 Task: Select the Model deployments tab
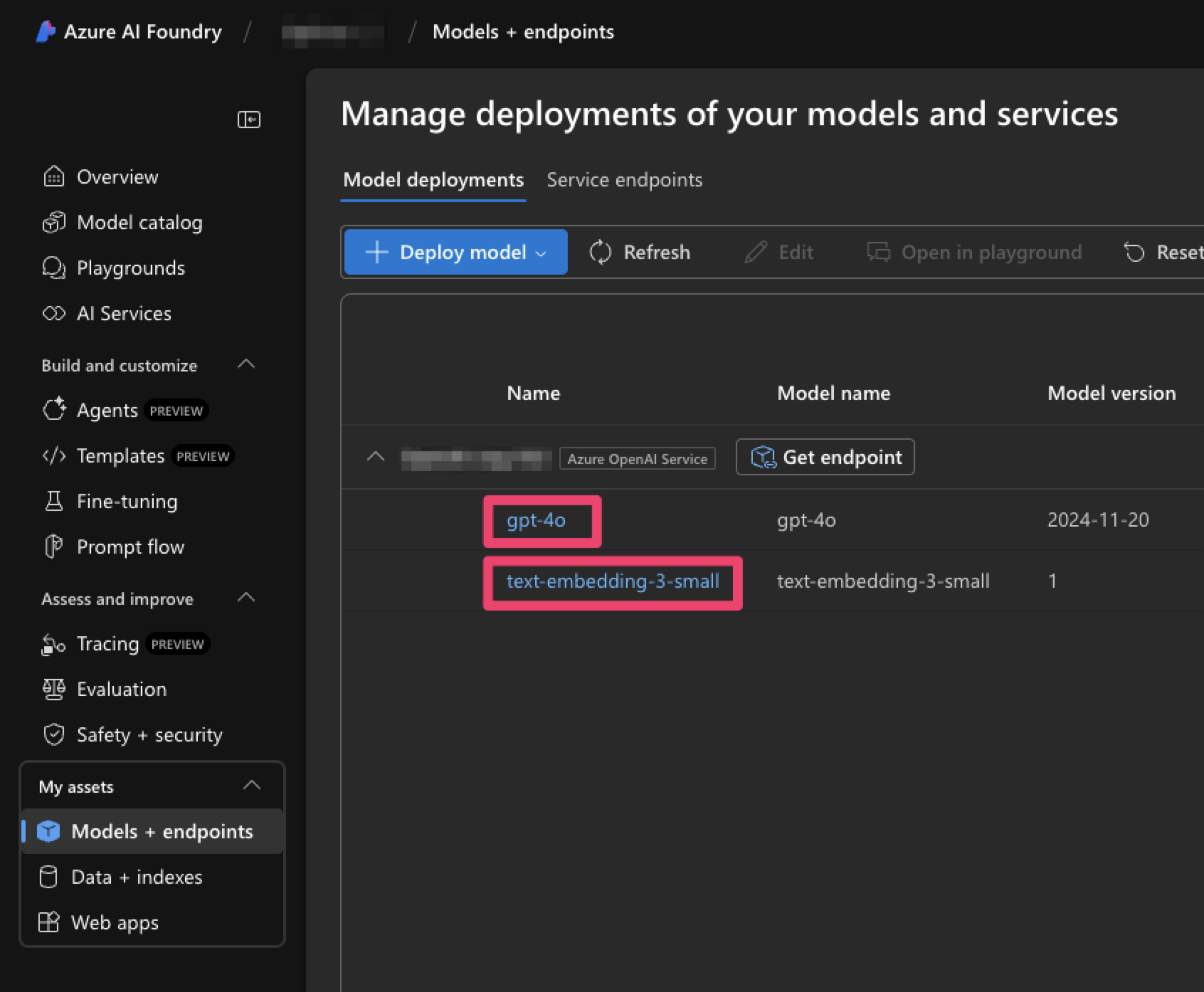(433, 180)
